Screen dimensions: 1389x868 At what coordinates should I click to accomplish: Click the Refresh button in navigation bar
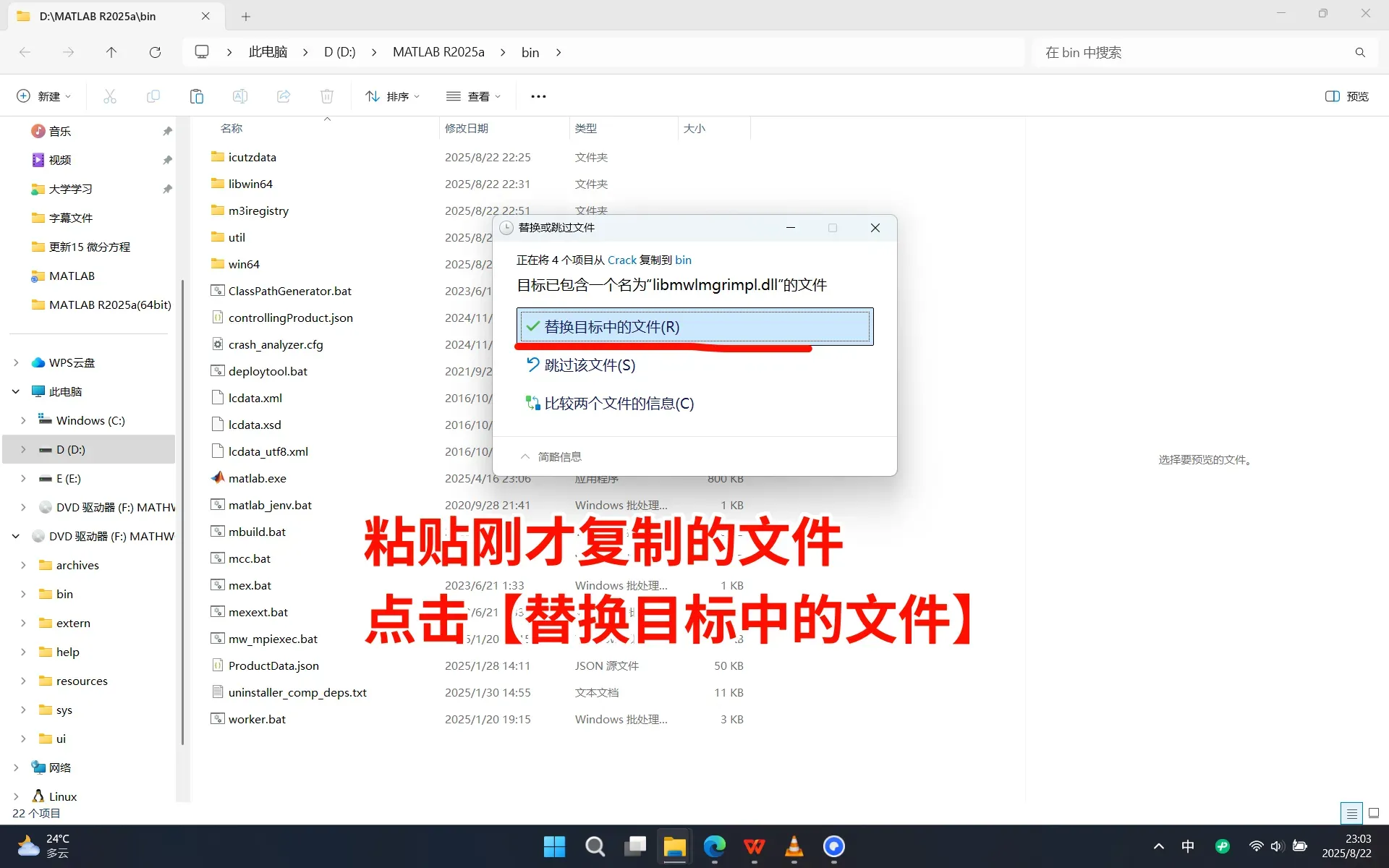155,52
